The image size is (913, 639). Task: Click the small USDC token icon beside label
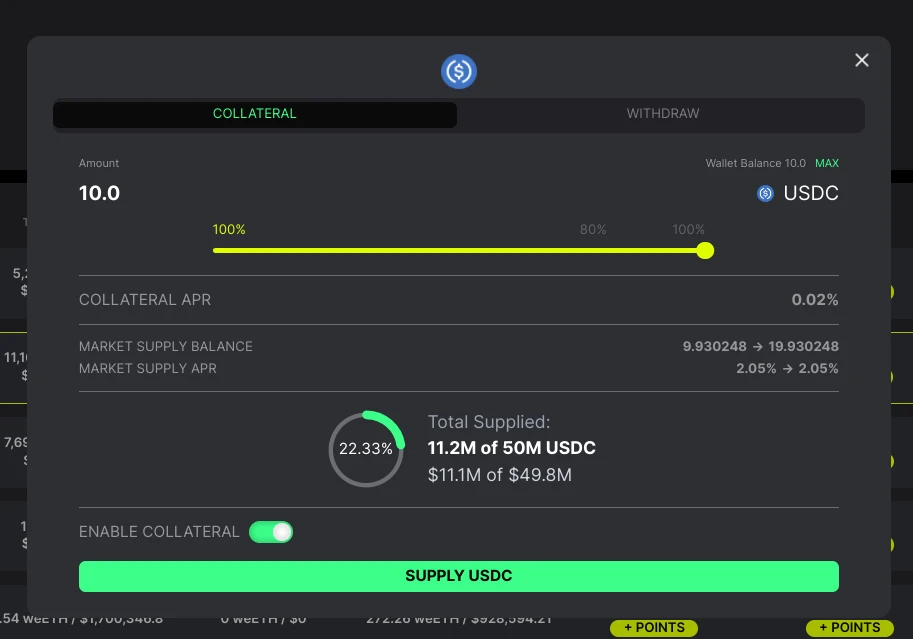[765, 193]
